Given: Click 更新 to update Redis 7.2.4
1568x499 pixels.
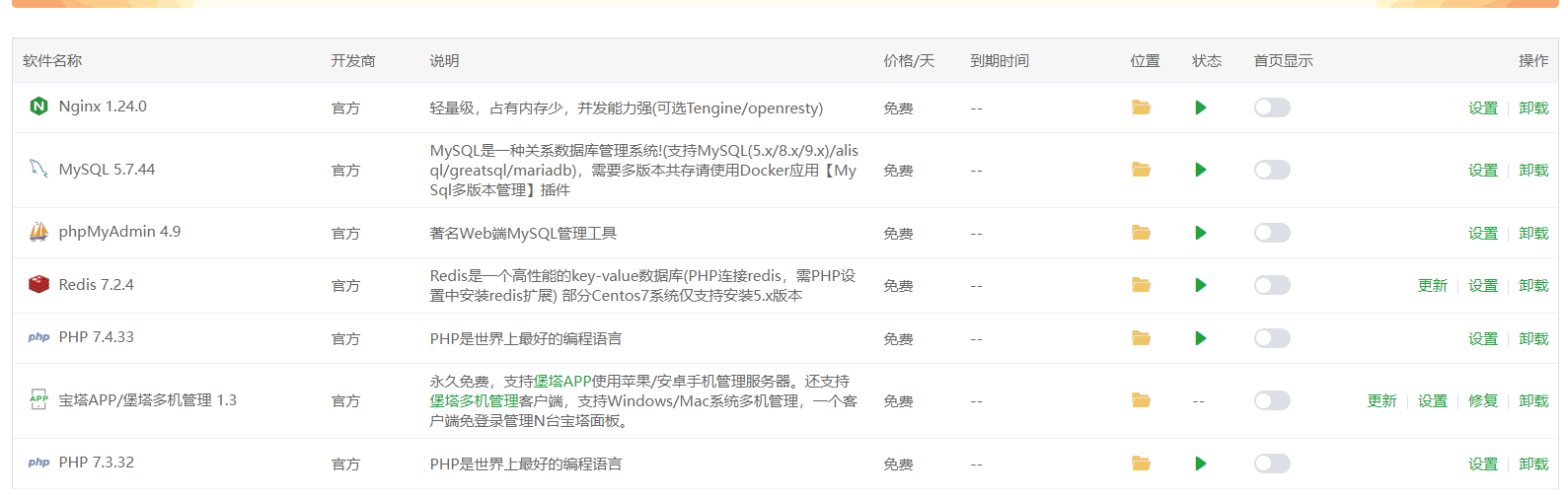Looking at the screenshot, I should tap(1432, 285).
